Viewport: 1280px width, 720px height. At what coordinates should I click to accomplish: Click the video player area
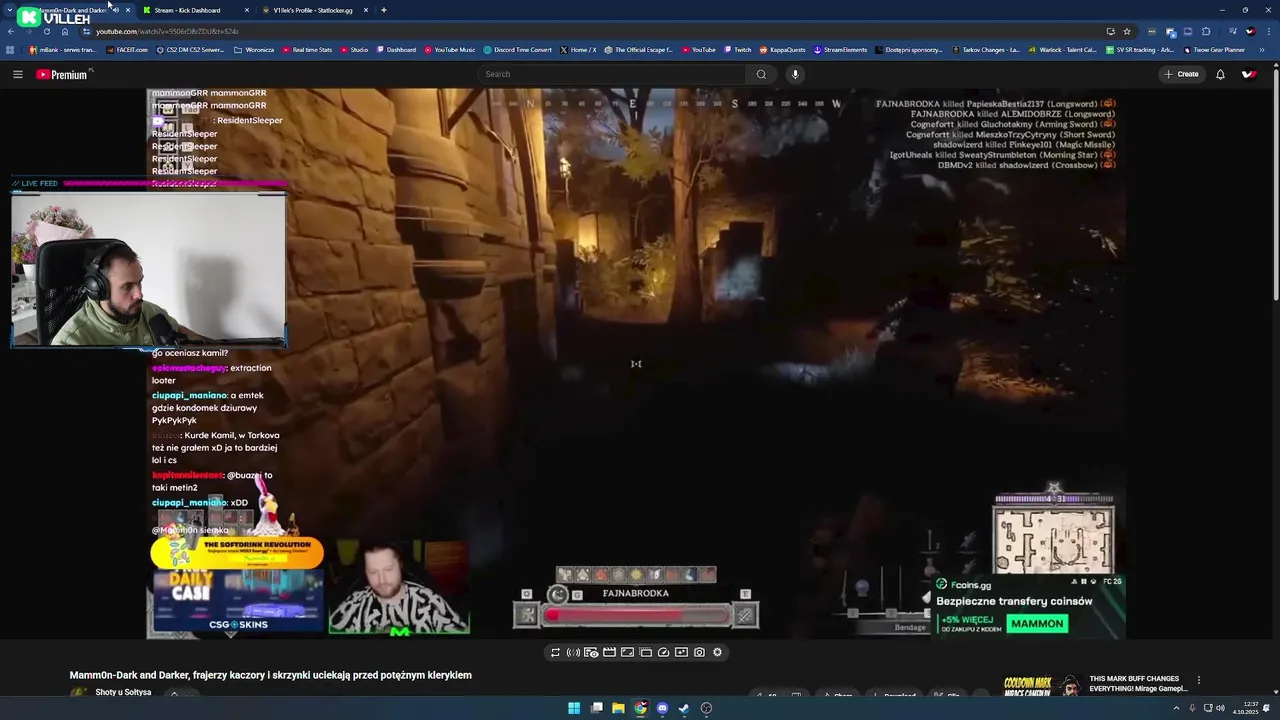pos(636,364)
